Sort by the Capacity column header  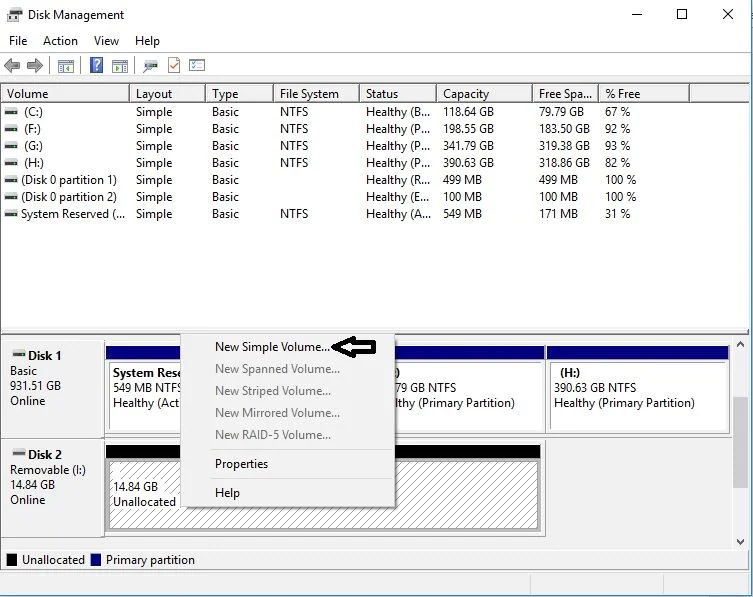click(485, 94)
